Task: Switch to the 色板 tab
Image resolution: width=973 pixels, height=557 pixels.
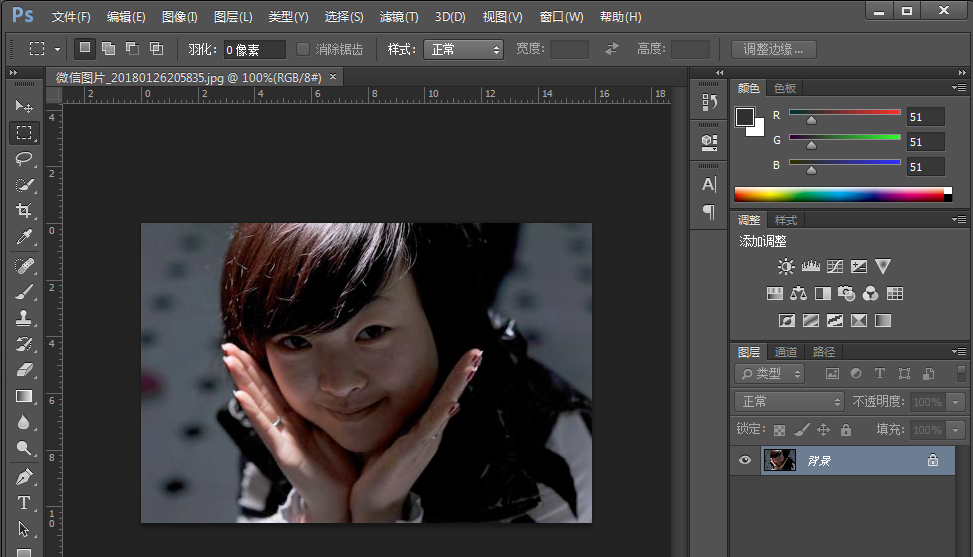Action: 785,88
